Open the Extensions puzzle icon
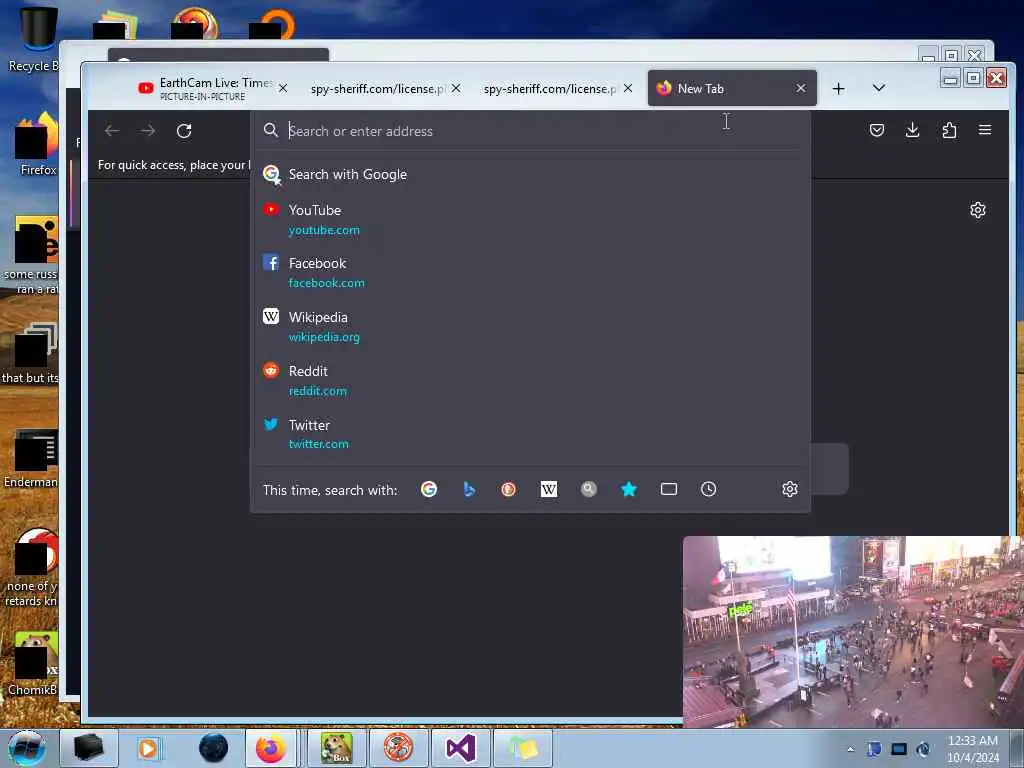The height and width of the screenshot is (768, 1024). (x=949, y=130)
